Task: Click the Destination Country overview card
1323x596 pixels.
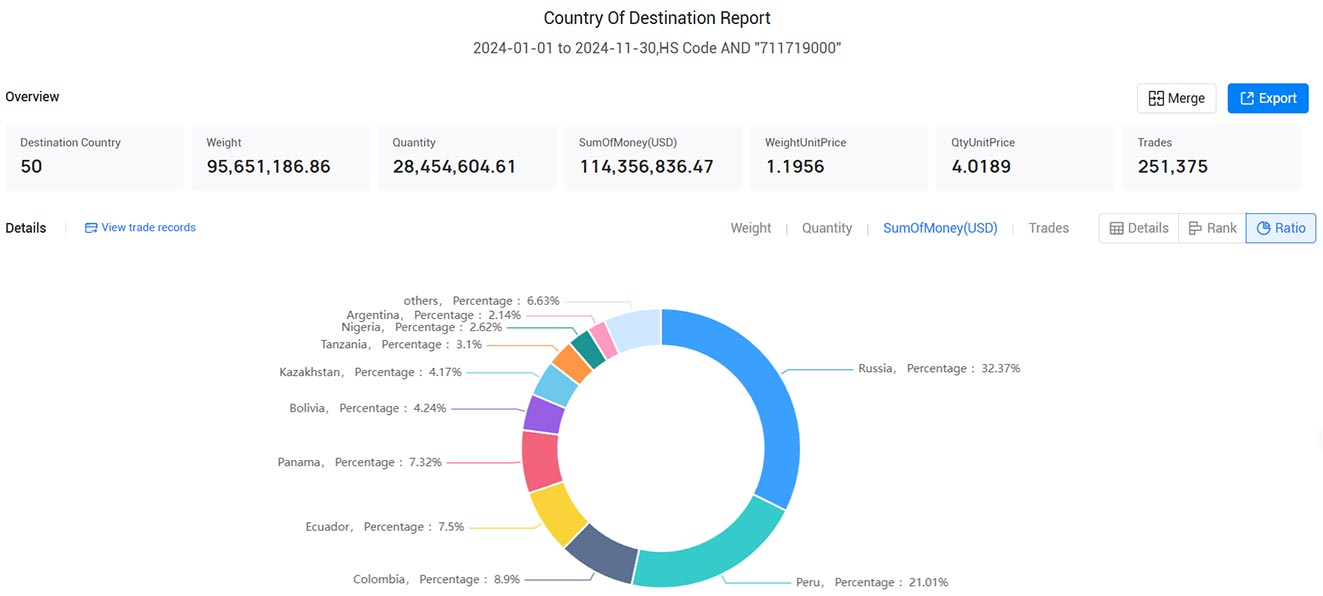Action: tap(94, 157)
